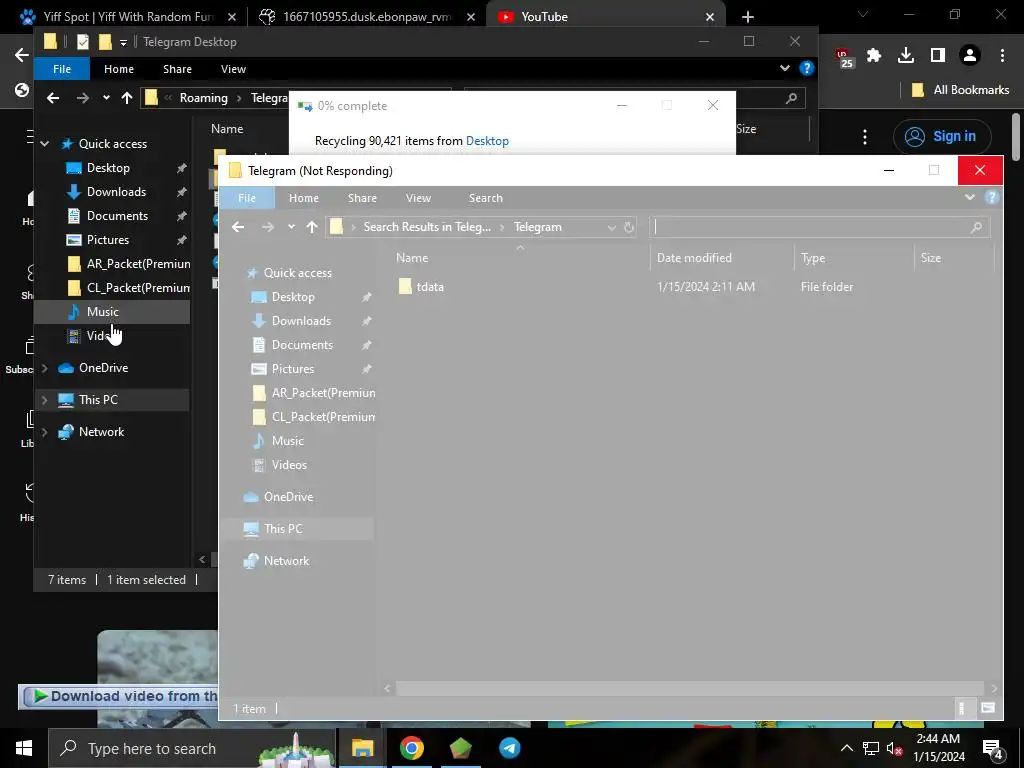Image resolution: width=1024 pixels, height=768 pixels.
Task: Refresh address bar in Telegram (Not Responding) window
Action: pyautogui.click(x=629, y=227)
